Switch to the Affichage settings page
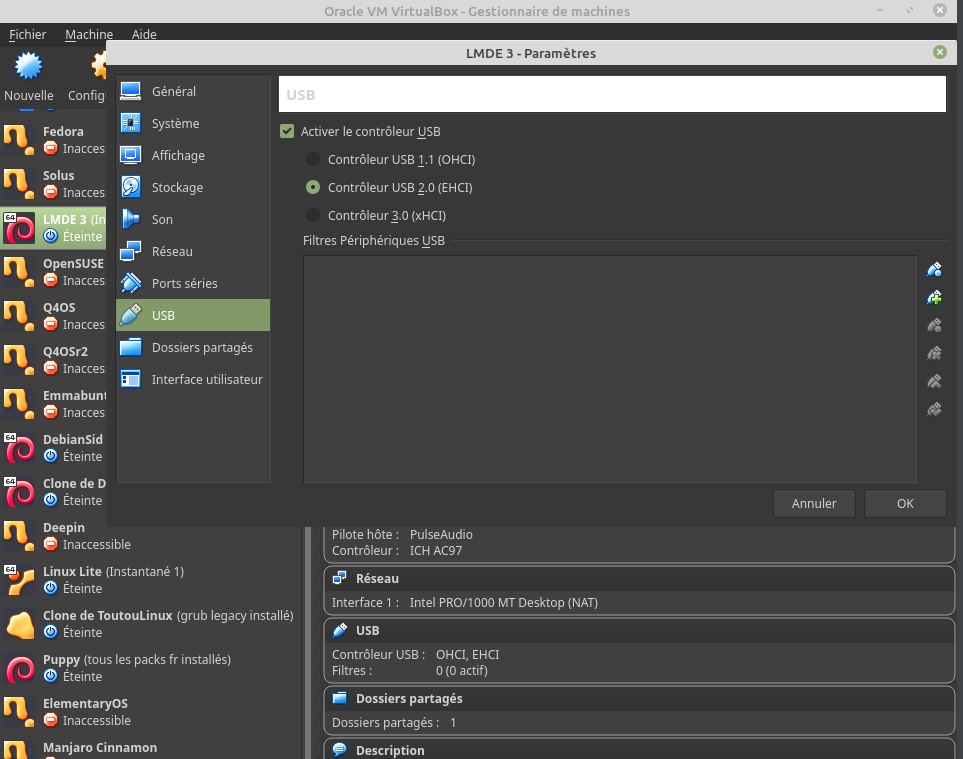Screen dimensions: 963x759 point(193,155)
